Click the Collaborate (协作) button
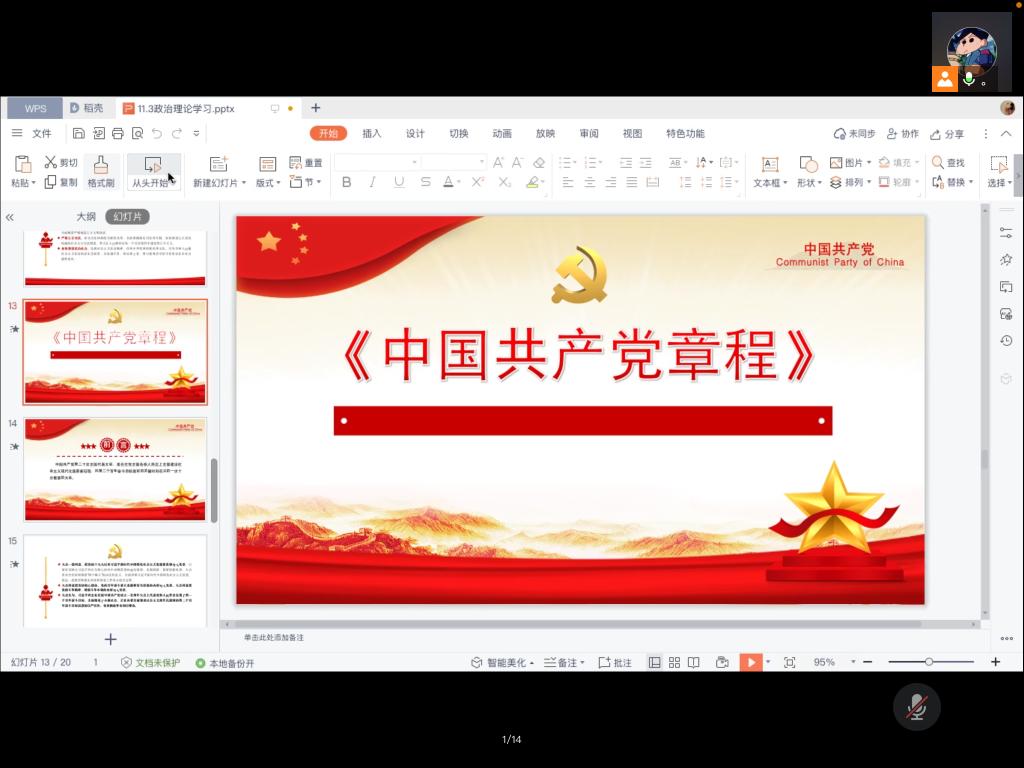 902,134
